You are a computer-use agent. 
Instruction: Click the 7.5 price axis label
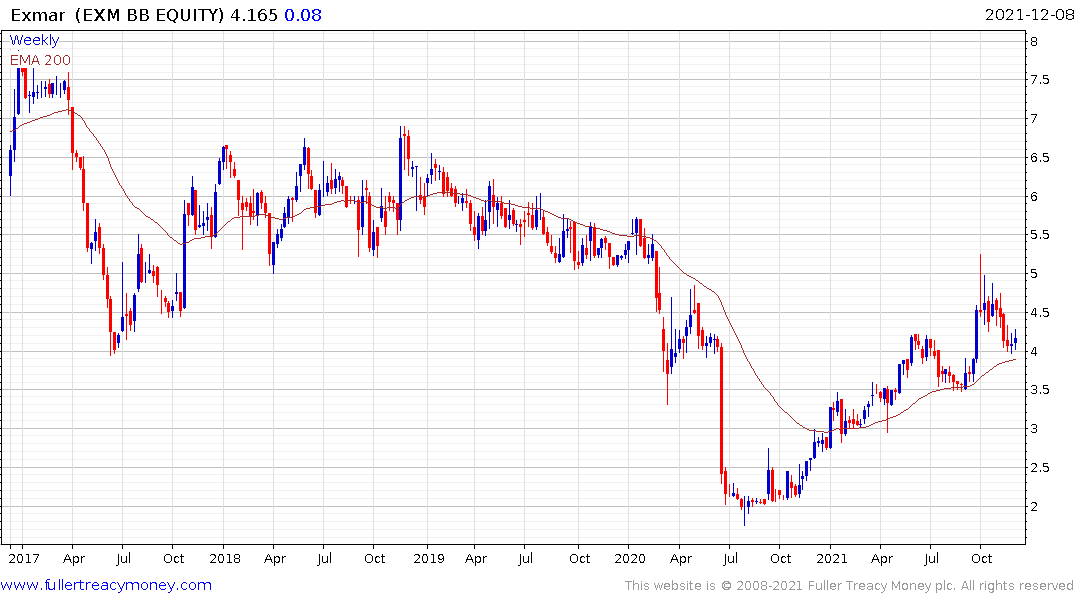(x=1039, y=80)
